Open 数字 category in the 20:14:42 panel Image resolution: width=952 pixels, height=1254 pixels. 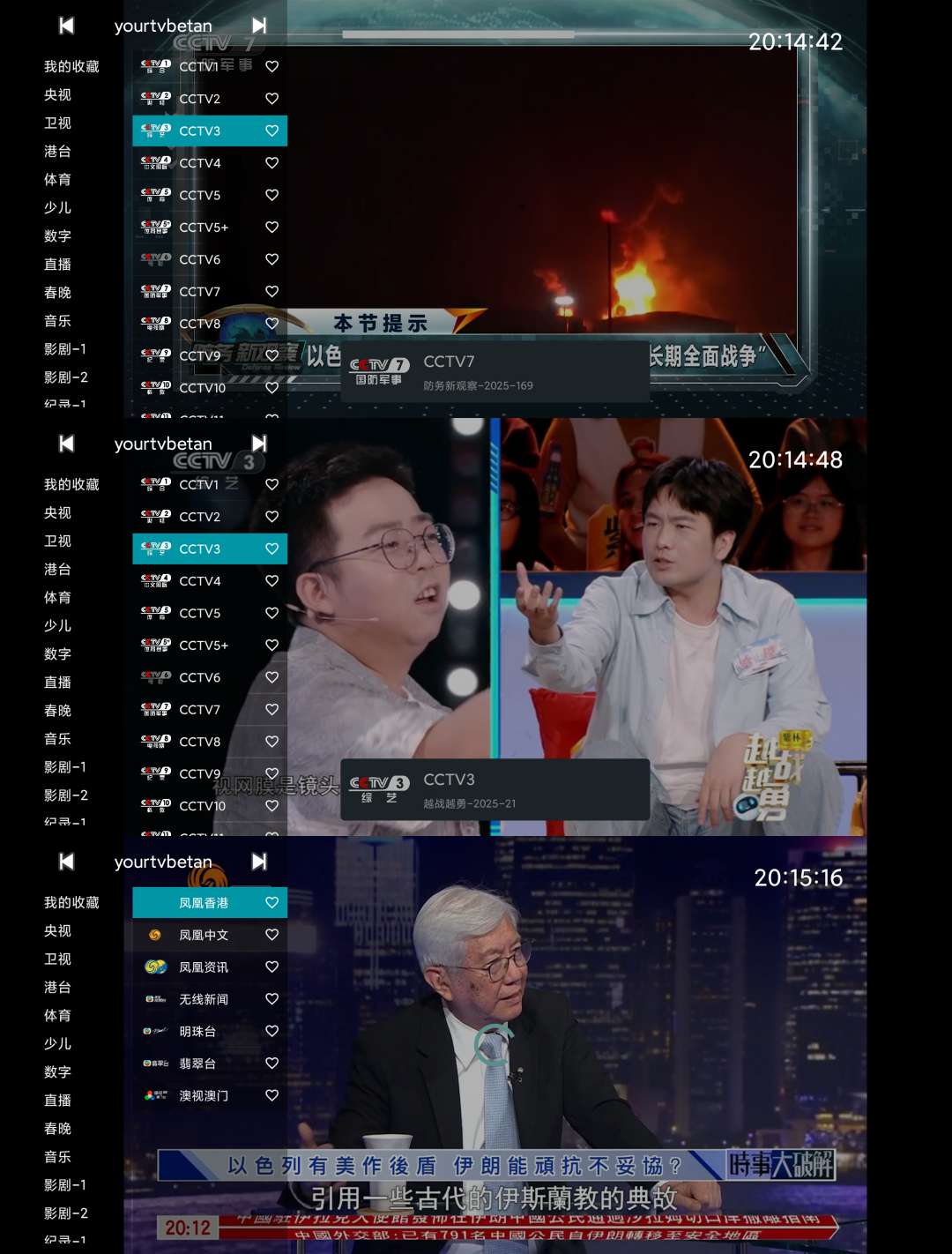coord(57,236)
